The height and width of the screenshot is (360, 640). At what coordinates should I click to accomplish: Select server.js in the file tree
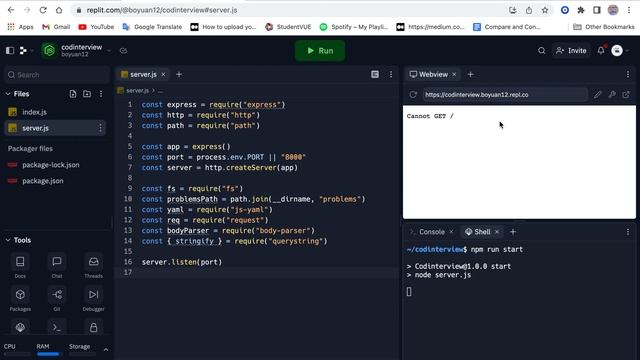(55, 128)
